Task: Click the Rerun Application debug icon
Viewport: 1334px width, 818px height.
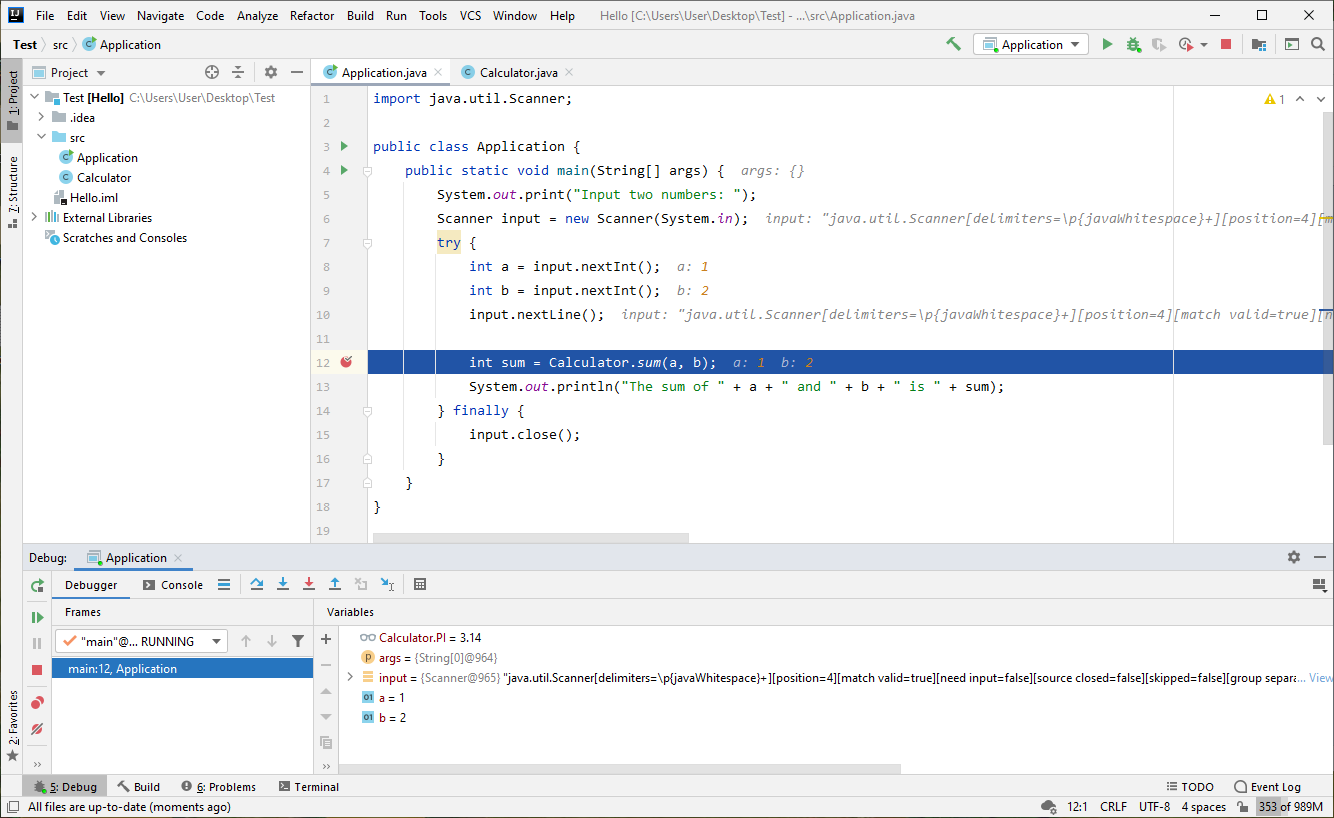Action: point(37,586)
